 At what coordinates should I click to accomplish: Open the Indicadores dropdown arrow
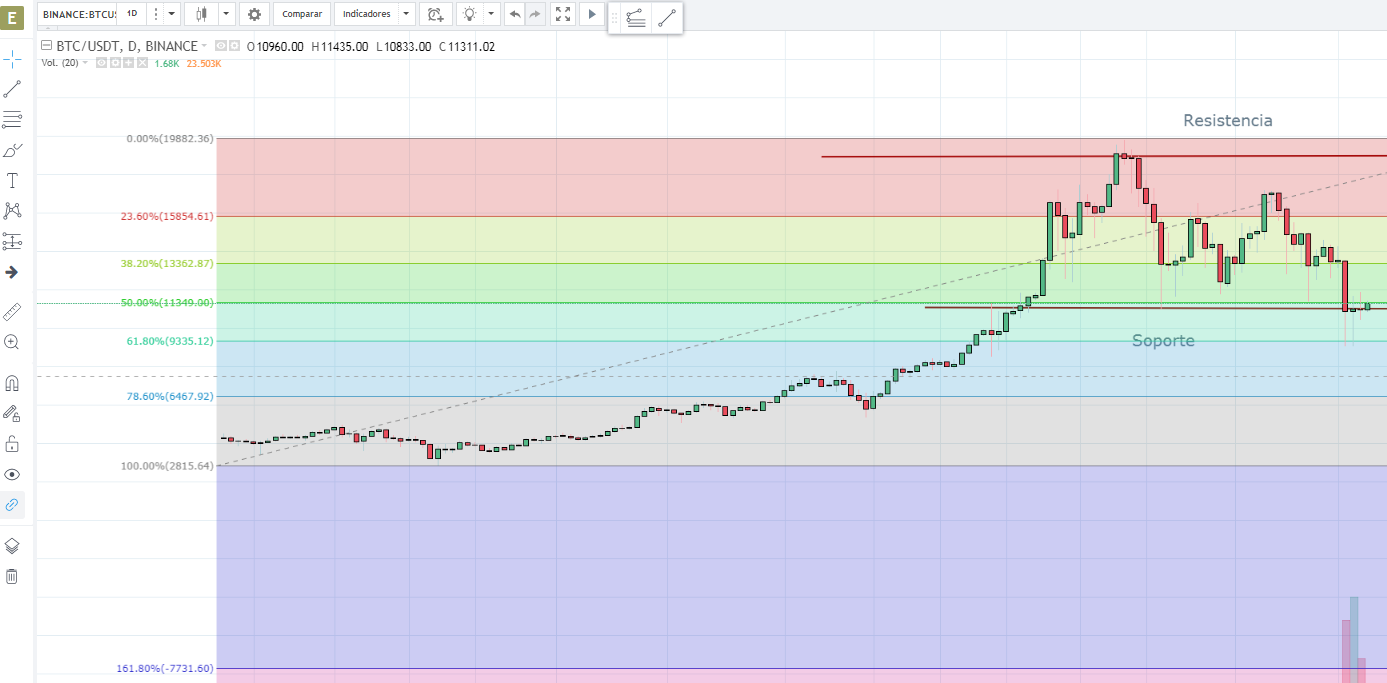405,14
